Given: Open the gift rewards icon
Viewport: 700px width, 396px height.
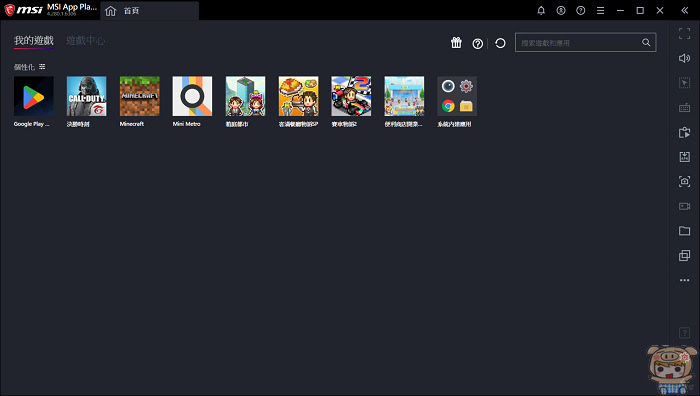Looking at the screenshot, I should pyautogui.click(x=456, y=43).
